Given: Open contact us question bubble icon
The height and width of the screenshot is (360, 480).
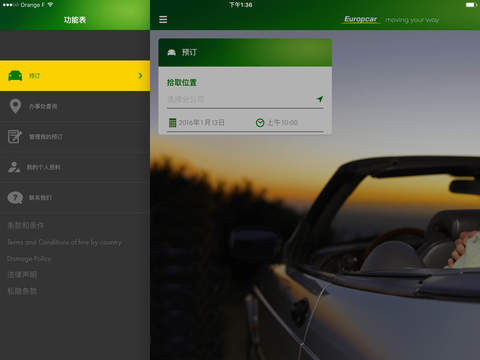Looking at the screenshot, I should [15, 198].
